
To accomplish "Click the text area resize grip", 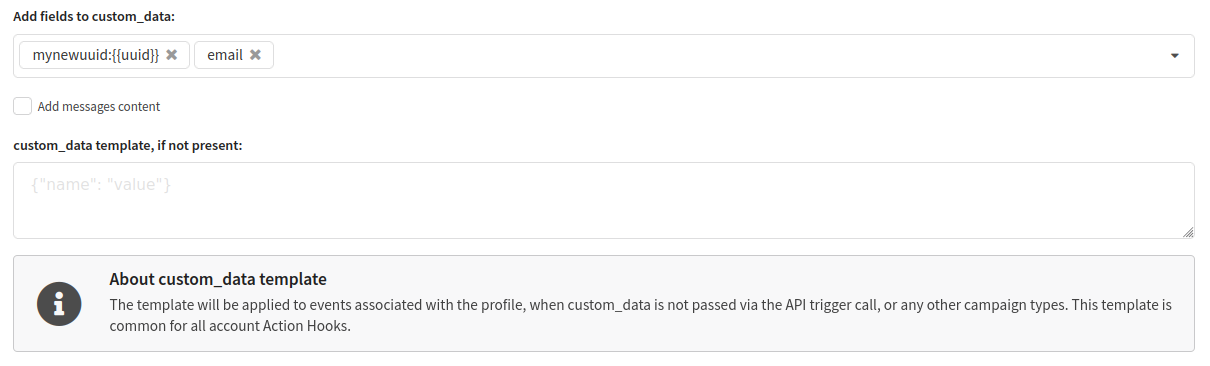I will 1188,232.
